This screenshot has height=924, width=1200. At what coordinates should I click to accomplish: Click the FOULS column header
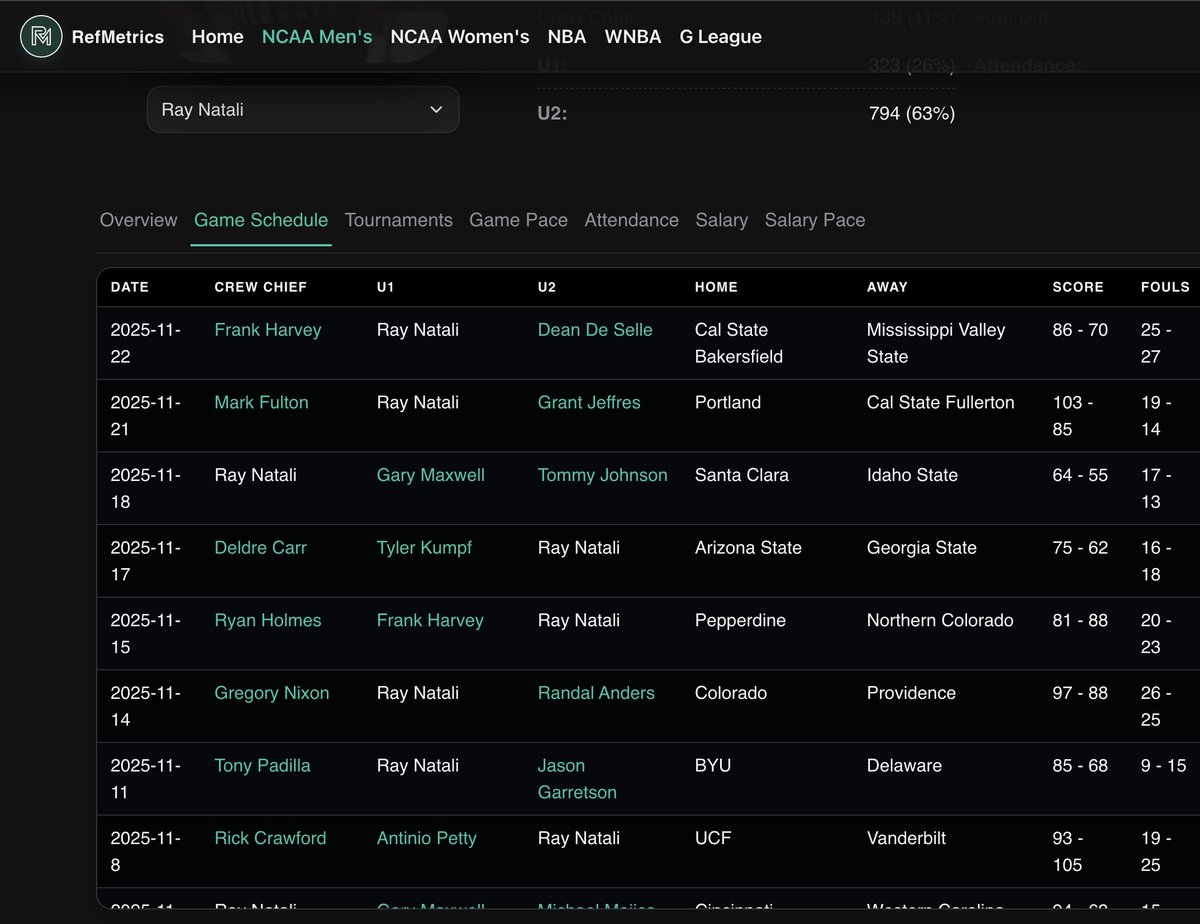coord(1165,287)
